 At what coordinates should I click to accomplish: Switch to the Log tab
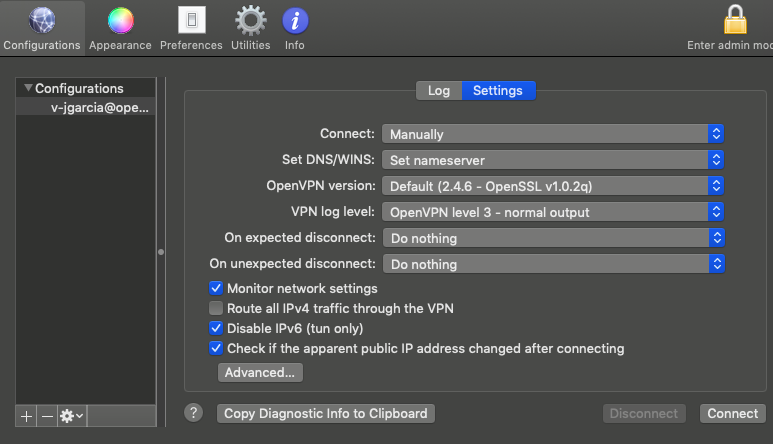point(439,91)
